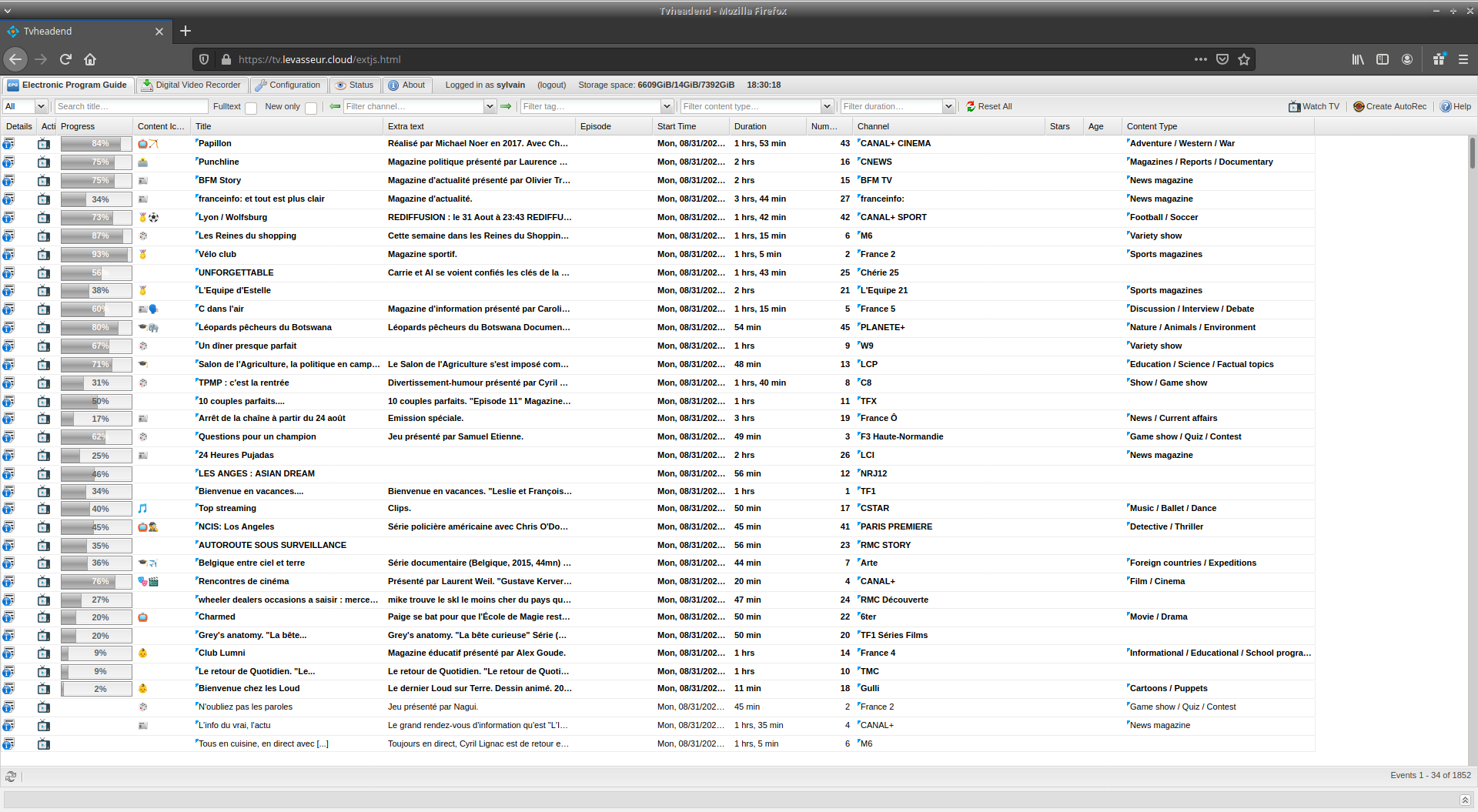Click the previous channel green arrow
The width and height of the screenshot is (1478, 812).
click(335, 106)
